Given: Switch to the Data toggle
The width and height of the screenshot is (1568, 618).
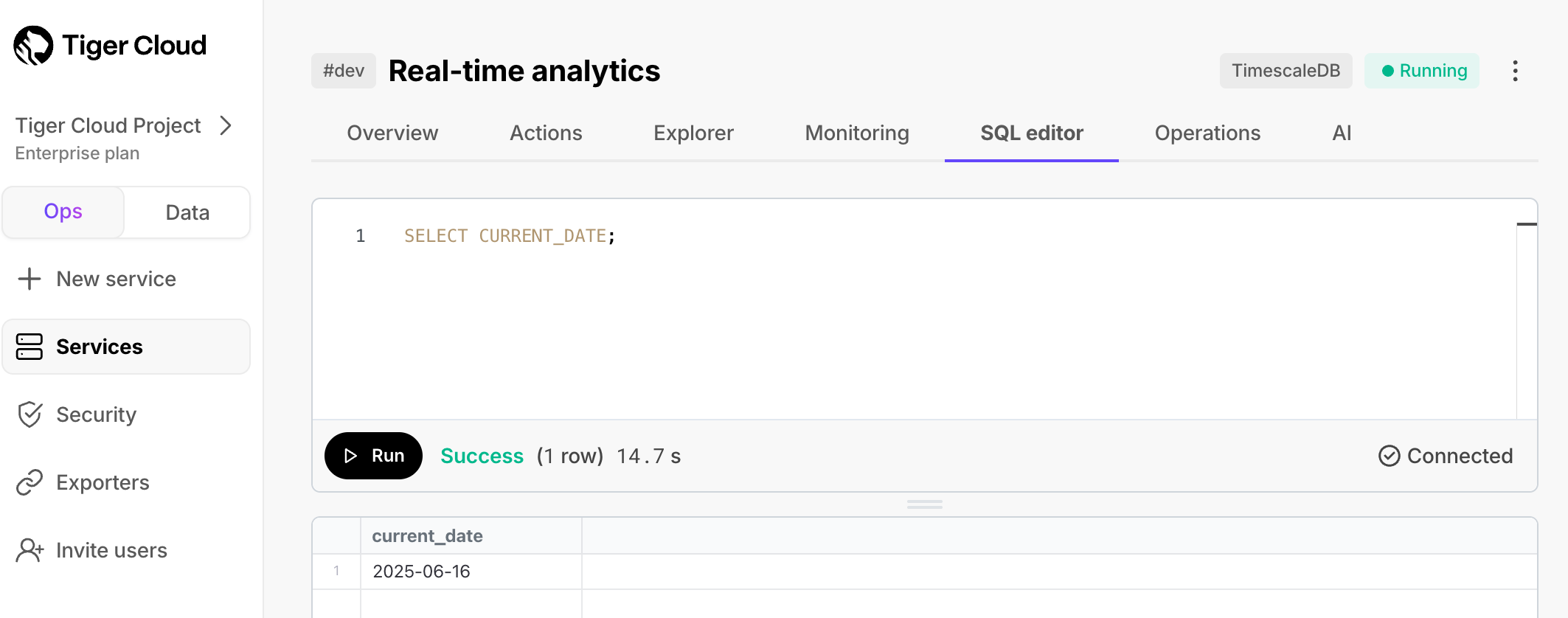Looking at the screenshot, I should coord(187,212).
